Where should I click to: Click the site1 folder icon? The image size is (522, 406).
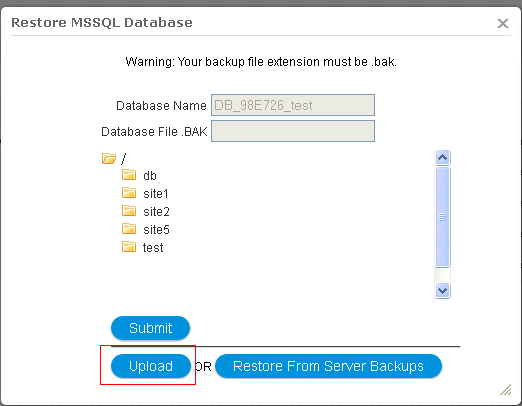click(129, 193)
